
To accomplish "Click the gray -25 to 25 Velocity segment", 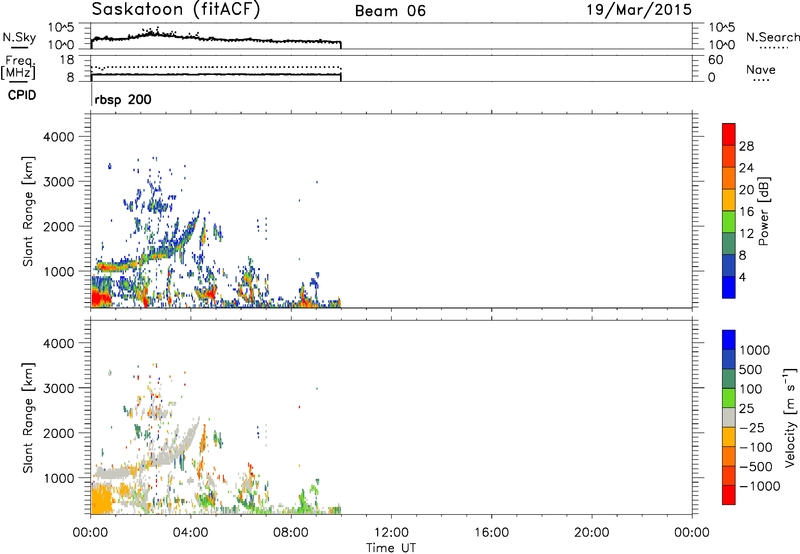I will [729, 418].
